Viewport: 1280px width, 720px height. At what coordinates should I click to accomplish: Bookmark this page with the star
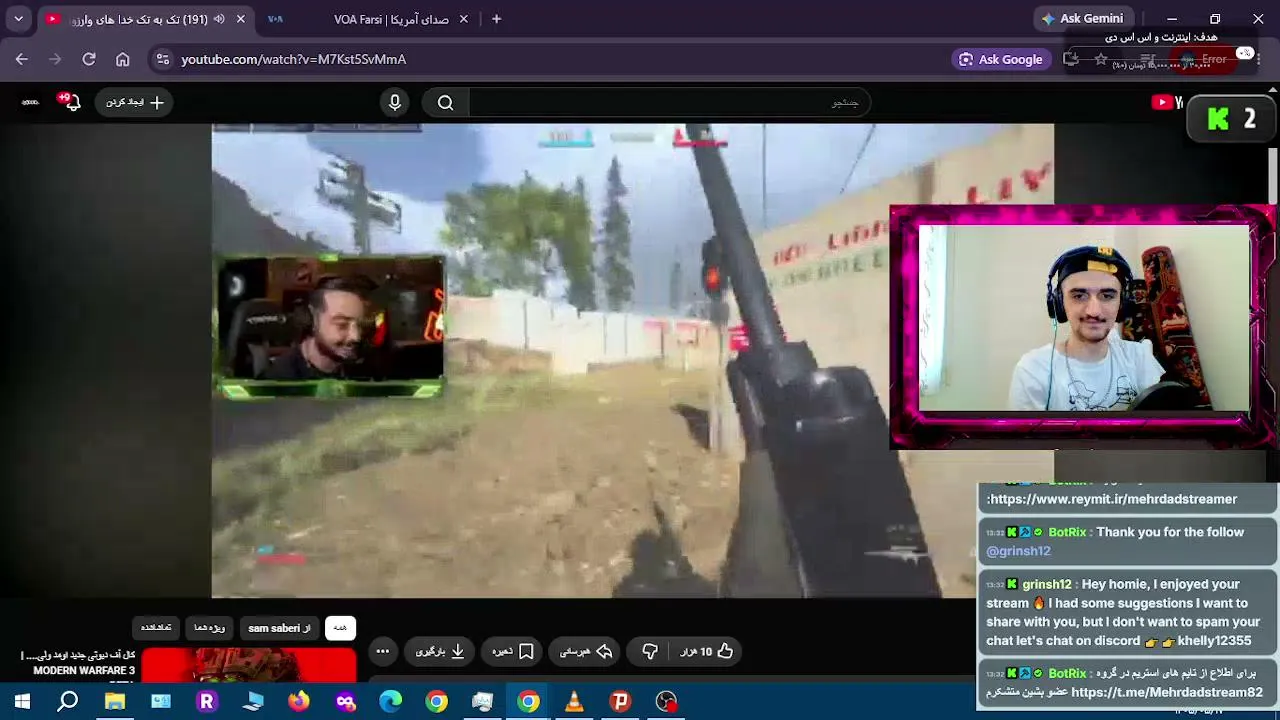click(1101, 59)
